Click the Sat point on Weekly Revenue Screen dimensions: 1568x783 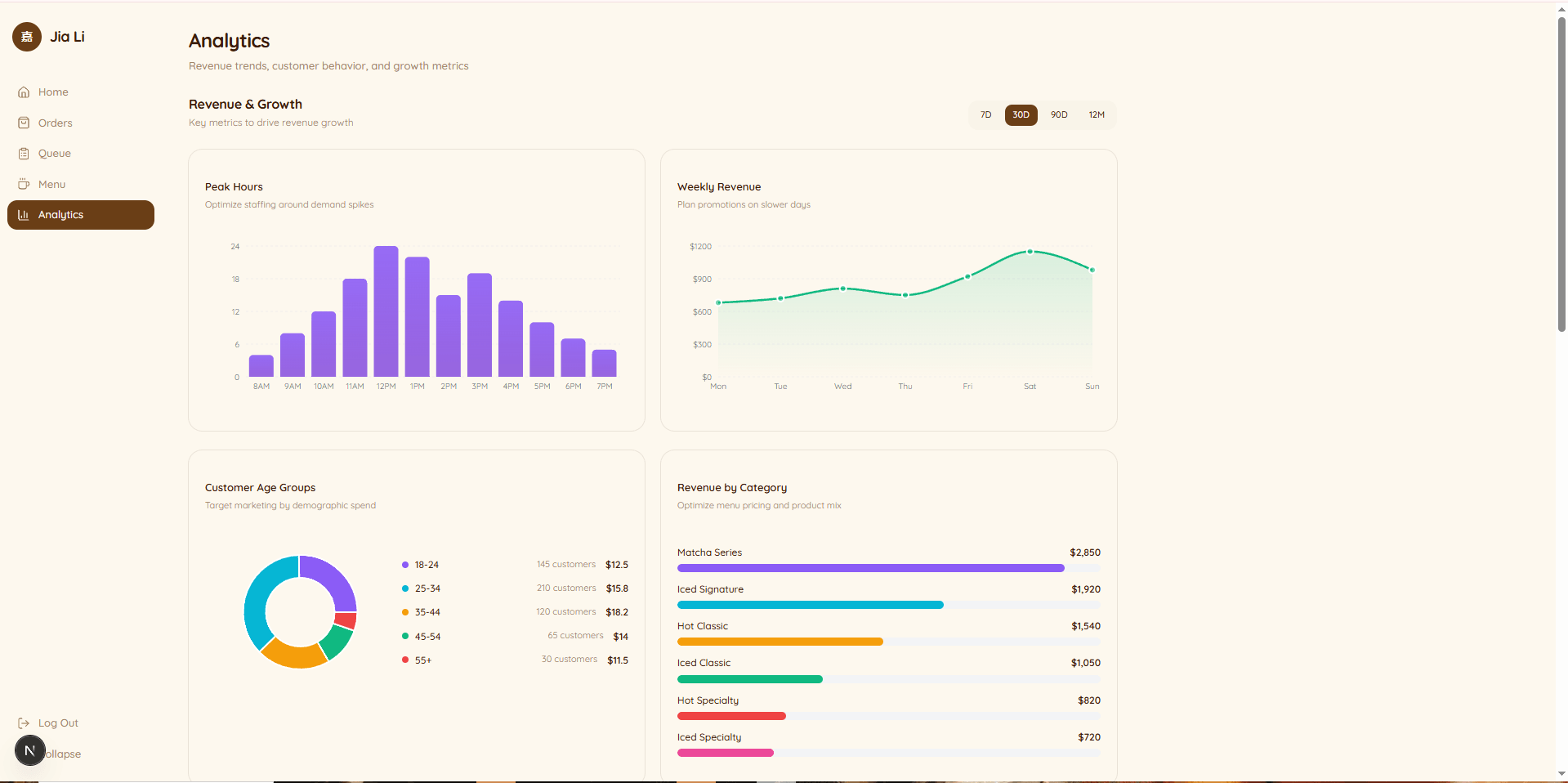pos(1030,252)
